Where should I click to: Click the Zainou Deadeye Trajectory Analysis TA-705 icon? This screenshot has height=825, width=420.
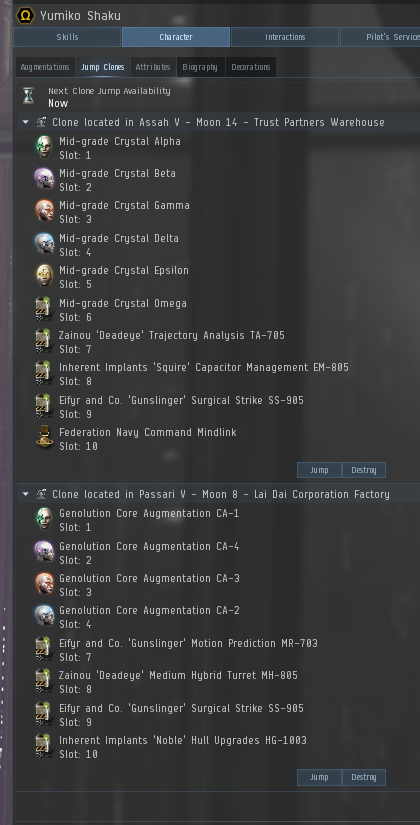[x=44, y=341]
